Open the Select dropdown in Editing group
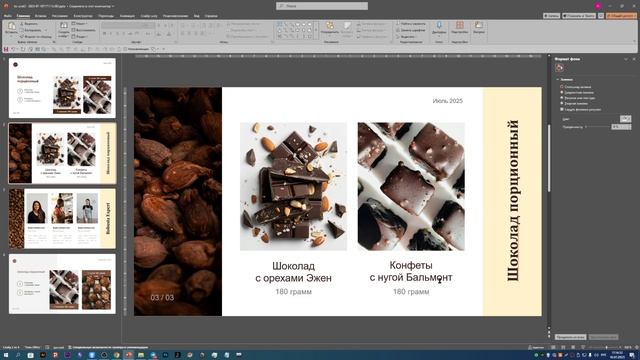Image resolution: width=640 pixels, height=360 pixels. coord(405,37)
